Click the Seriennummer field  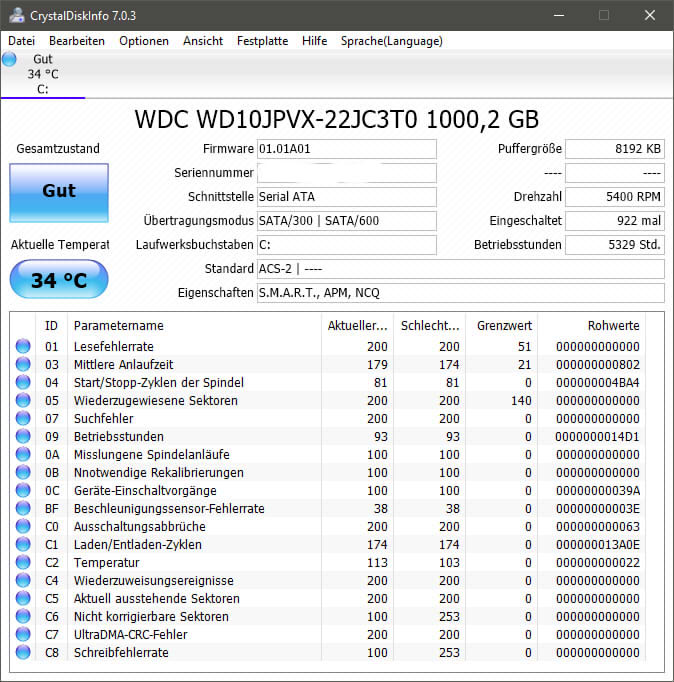(x=347, y=173)
